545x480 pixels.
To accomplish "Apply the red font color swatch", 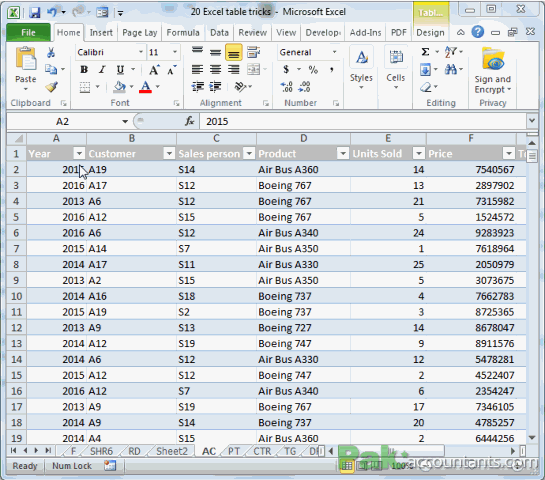I will click(x=145, y=87).
